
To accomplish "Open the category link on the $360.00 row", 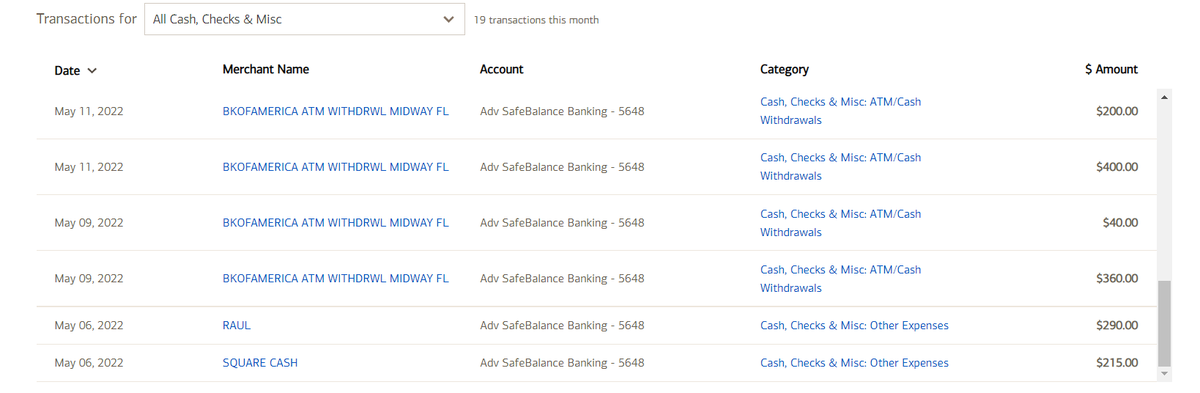I will [840, 279].
